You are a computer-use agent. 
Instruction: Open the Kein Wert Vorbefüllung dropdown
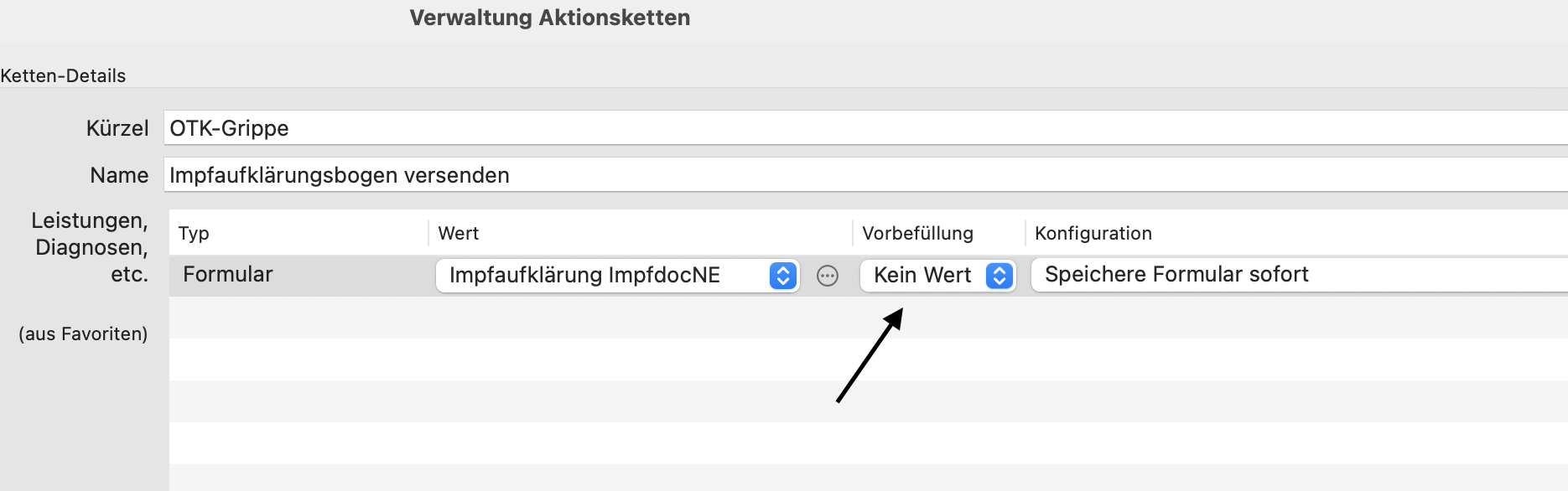click(x=937, y=276)
